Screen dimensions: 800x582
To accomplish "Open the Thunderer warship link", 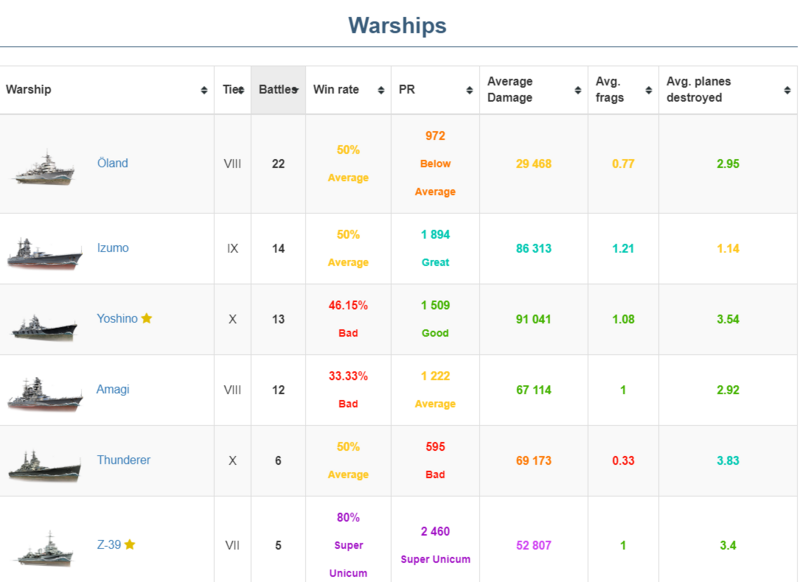I will coord(123,460).
